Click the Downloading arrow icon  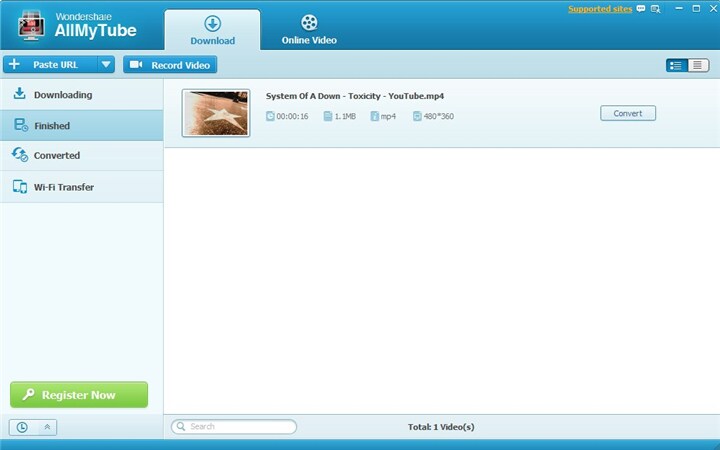point(19,94)
